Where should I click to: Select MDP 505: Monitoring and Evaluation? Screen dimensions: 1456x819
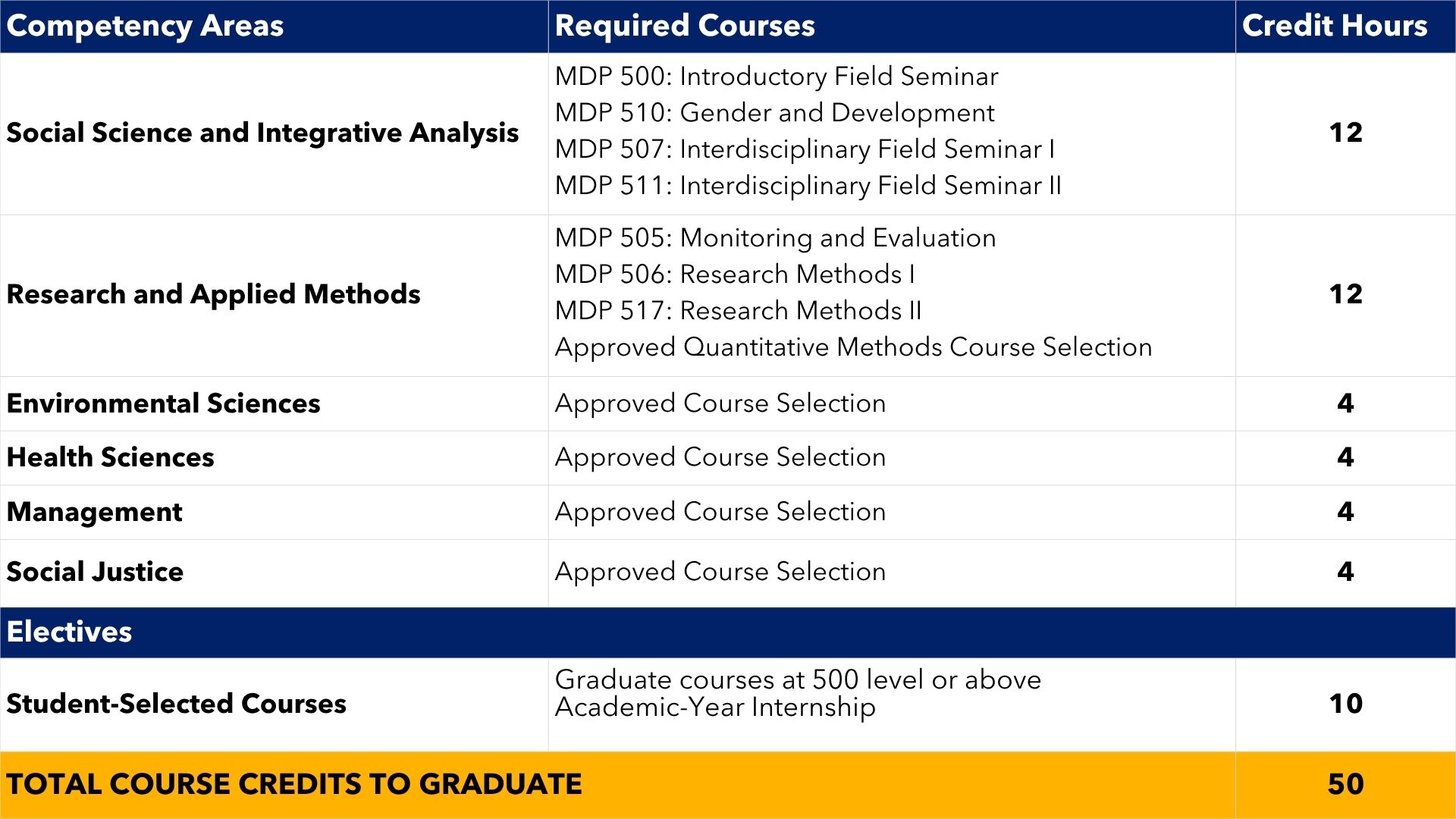[x=775, y=238]
